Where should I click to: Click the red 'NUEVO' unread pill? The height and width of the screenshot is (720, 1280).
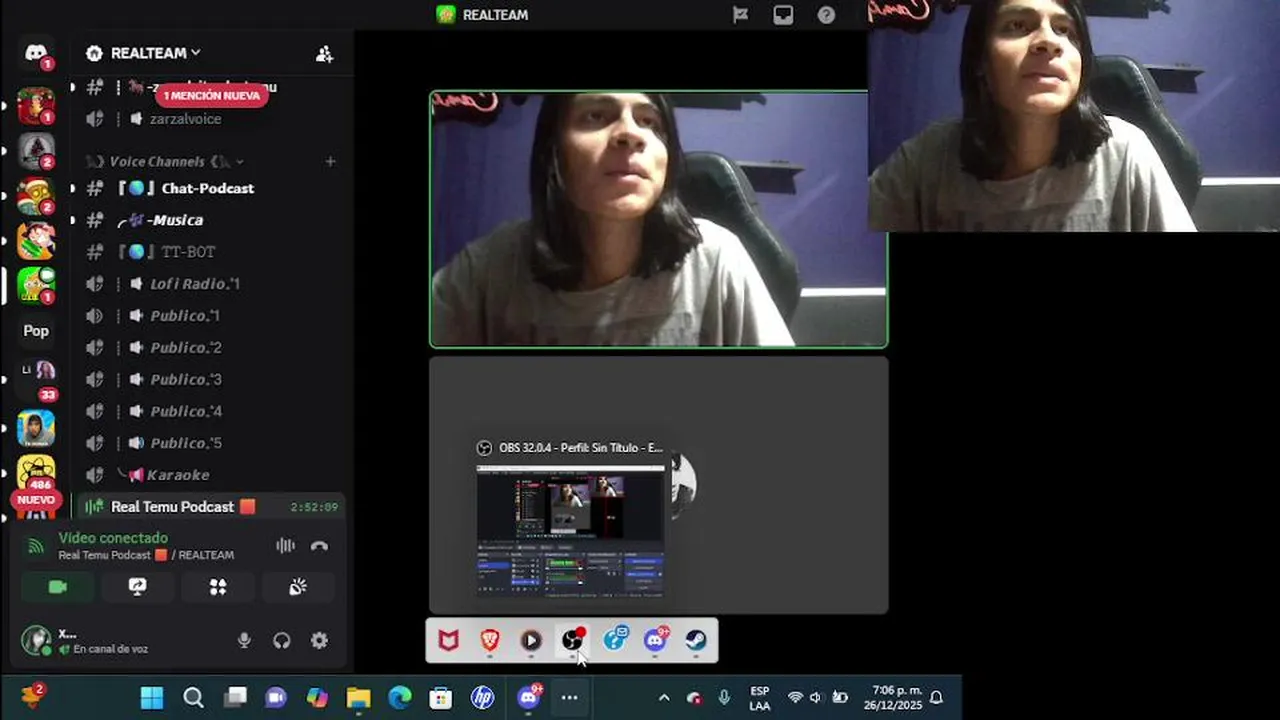36,500
